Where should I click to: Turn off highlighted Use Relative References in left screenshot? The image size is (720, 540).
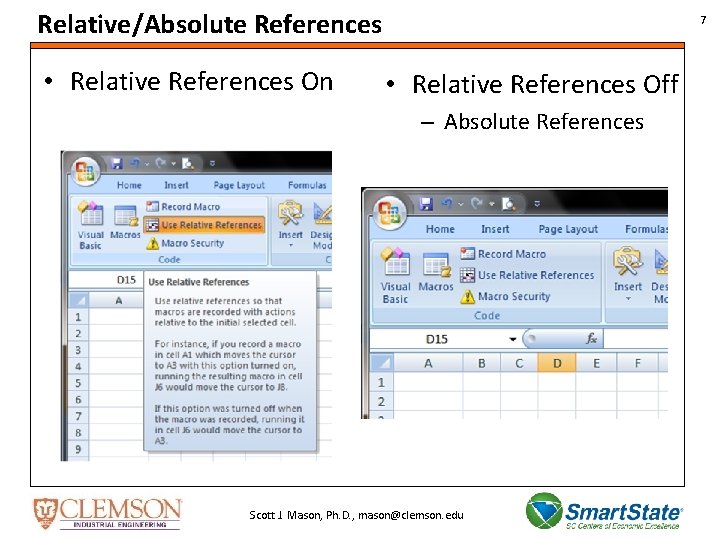pos(204,225)
